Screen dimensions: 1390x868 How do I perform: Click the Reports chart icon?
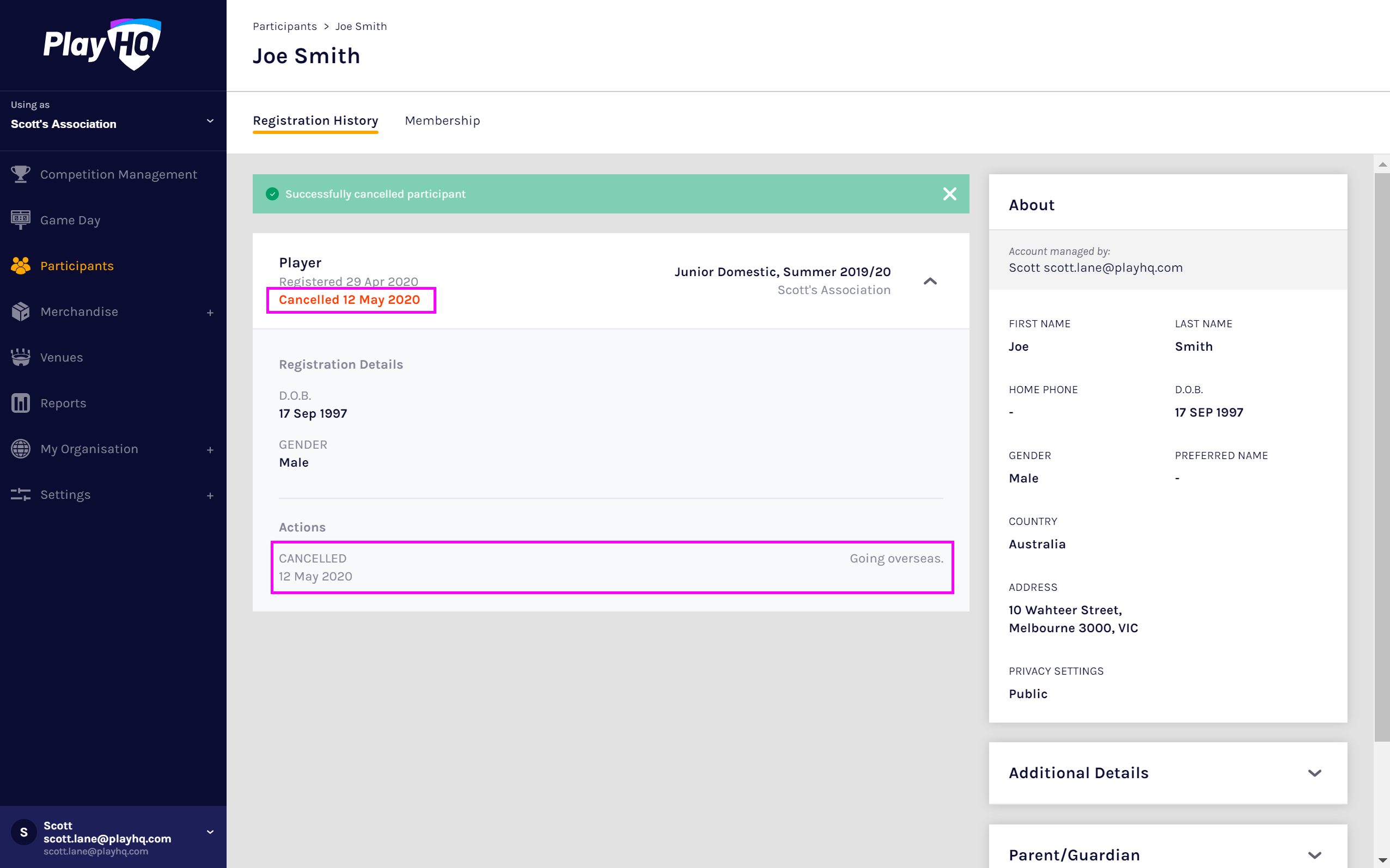point(21,403)
